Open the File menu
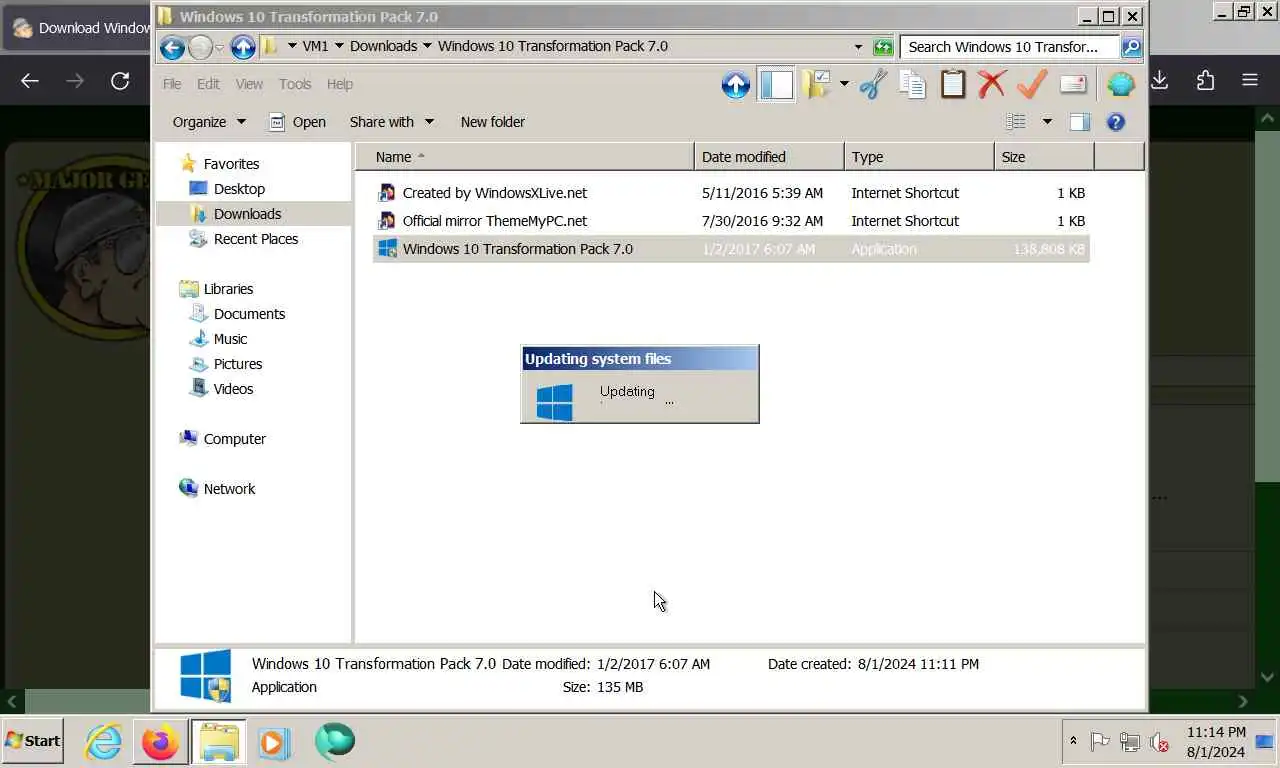Screen dimensions: 1280x768 [x=172, y=84]
